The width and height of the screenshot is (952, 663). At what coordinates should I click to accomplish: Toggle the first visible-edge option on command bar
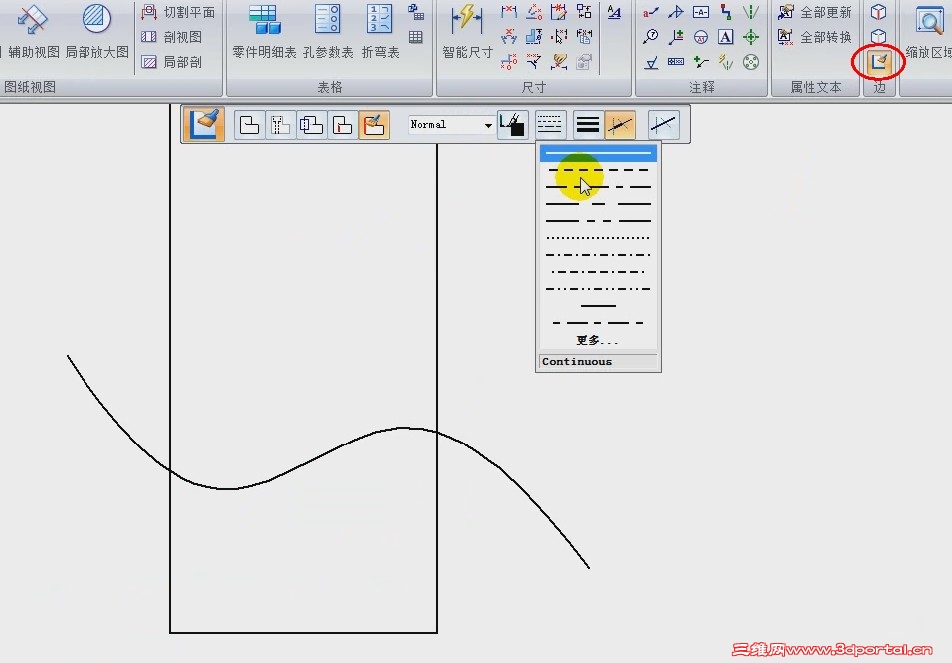click(250, 125)
